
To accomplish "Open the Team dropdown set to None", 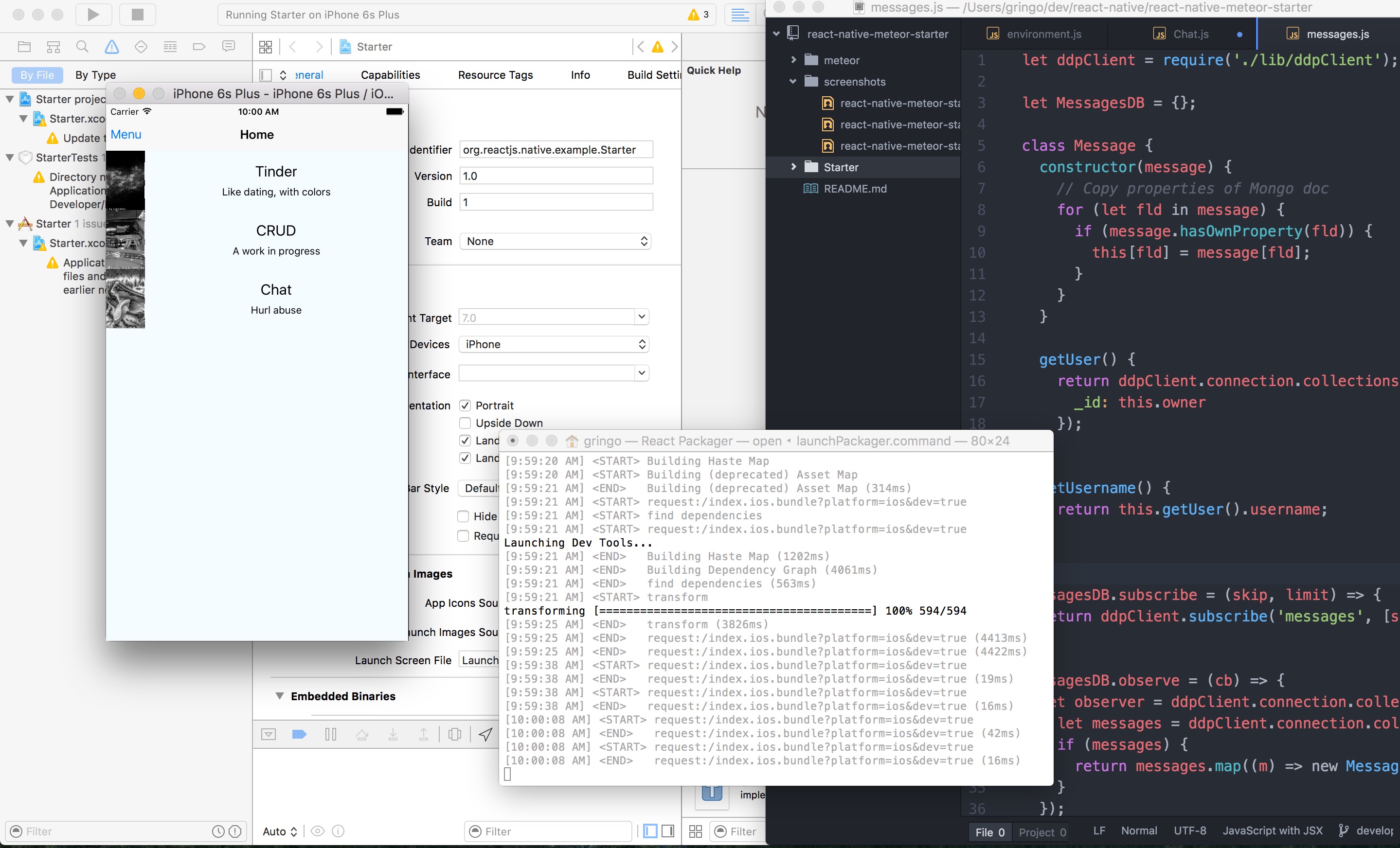I will coord(555,241).
